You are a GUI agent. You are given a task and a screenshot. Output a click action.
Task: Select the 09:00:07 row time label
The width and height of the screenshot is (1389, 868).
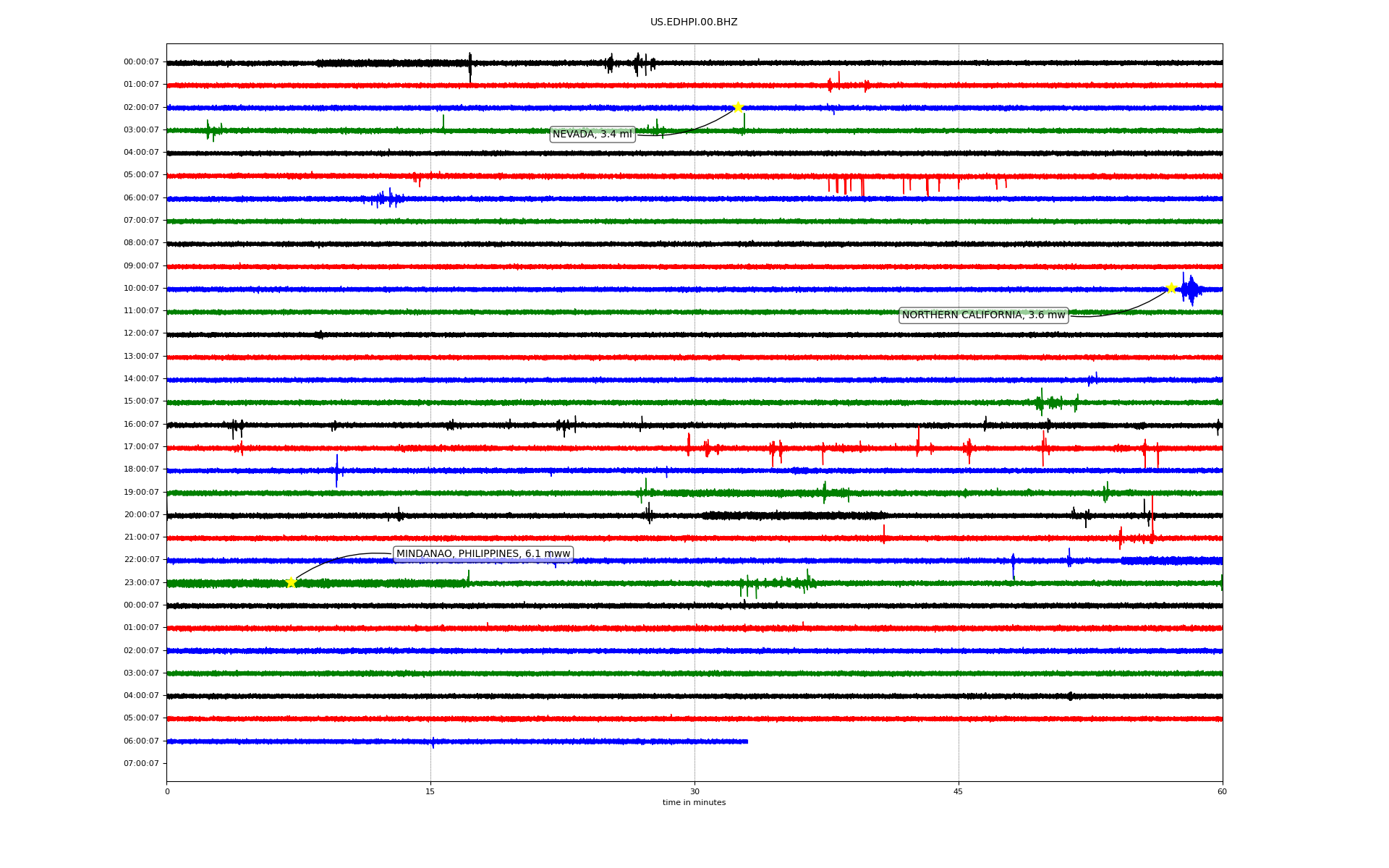(141, 266)
